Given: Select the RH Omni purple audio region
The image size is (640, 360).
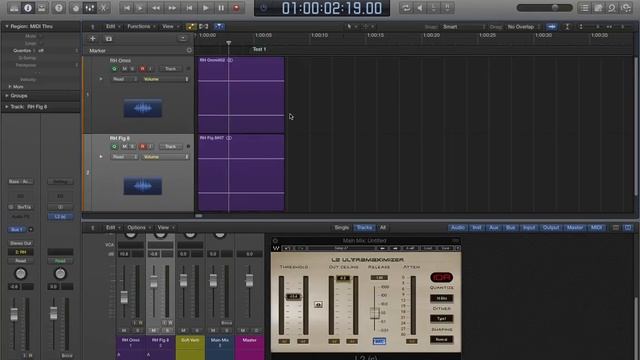Looking at the screenshot, I should 241,95.
